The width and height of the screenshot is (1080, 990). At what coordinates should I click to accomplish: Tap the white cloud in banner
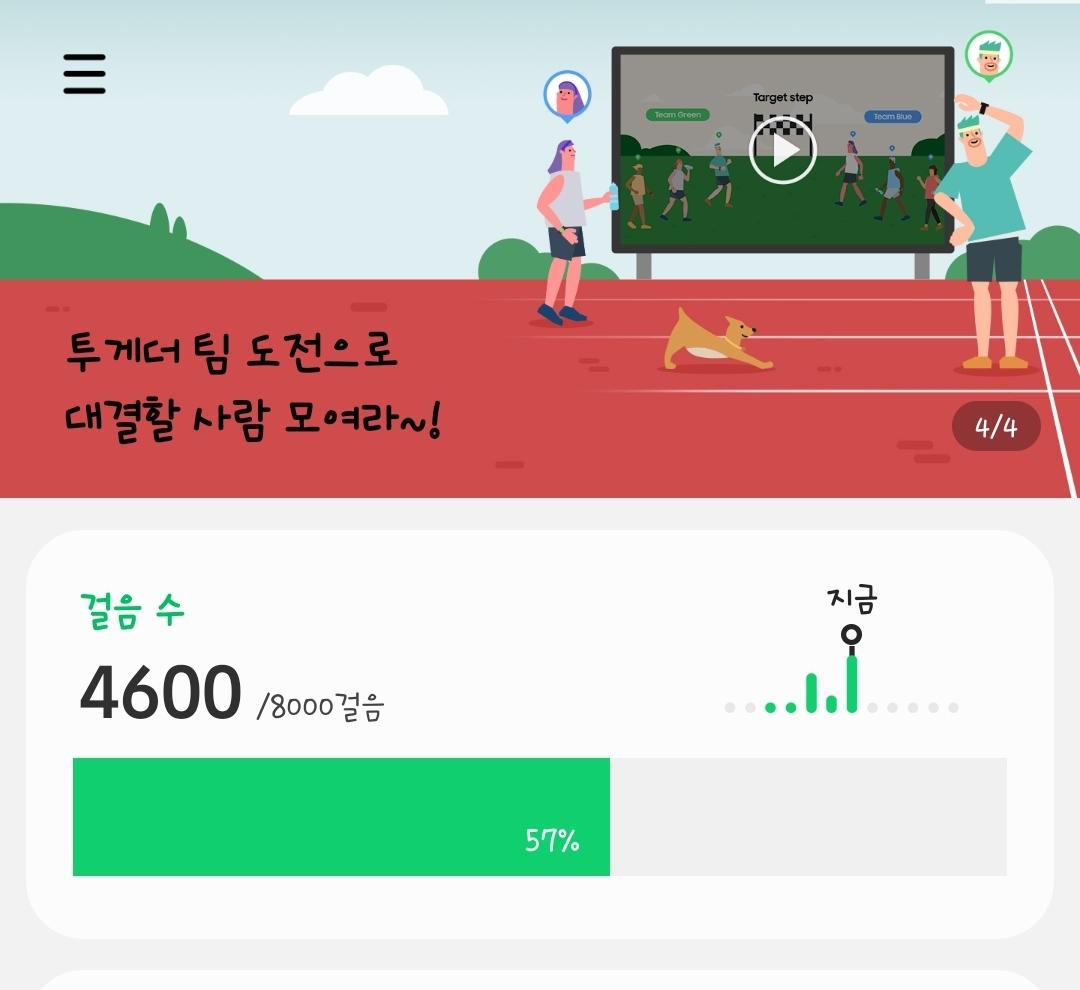click(369, 91)
